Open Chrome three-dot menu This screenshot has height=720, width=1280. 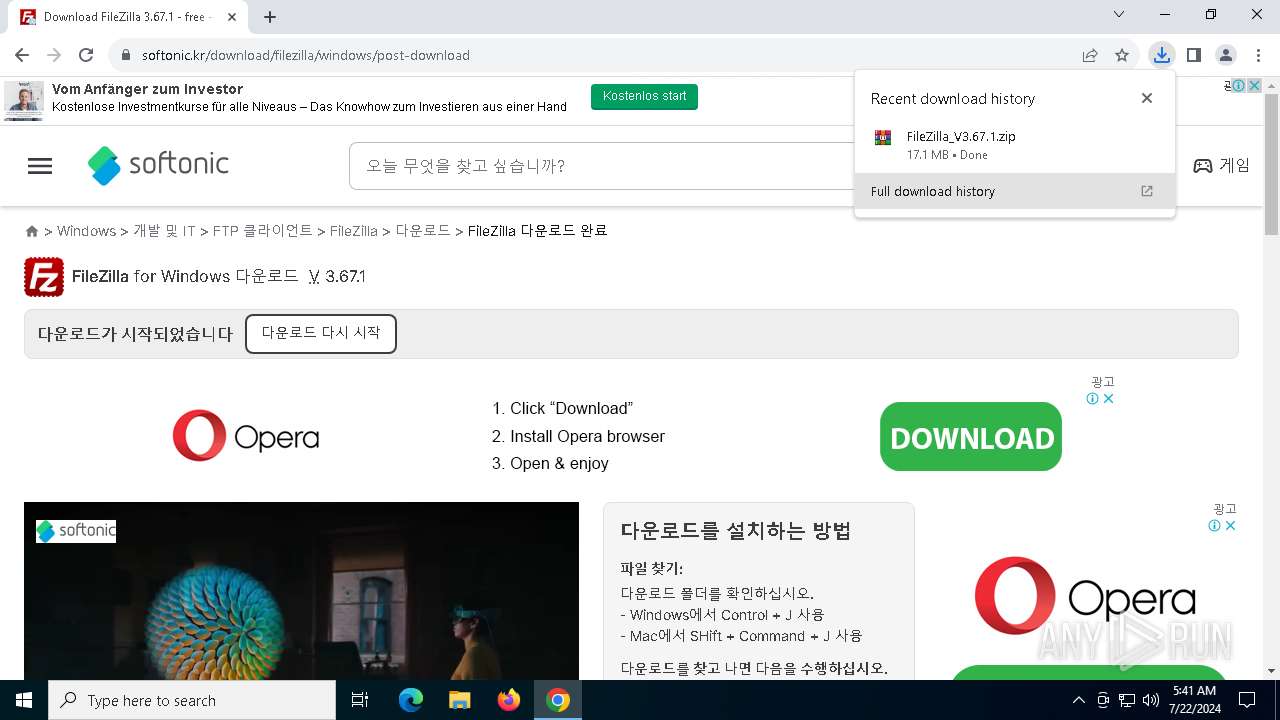(1258, 55)
